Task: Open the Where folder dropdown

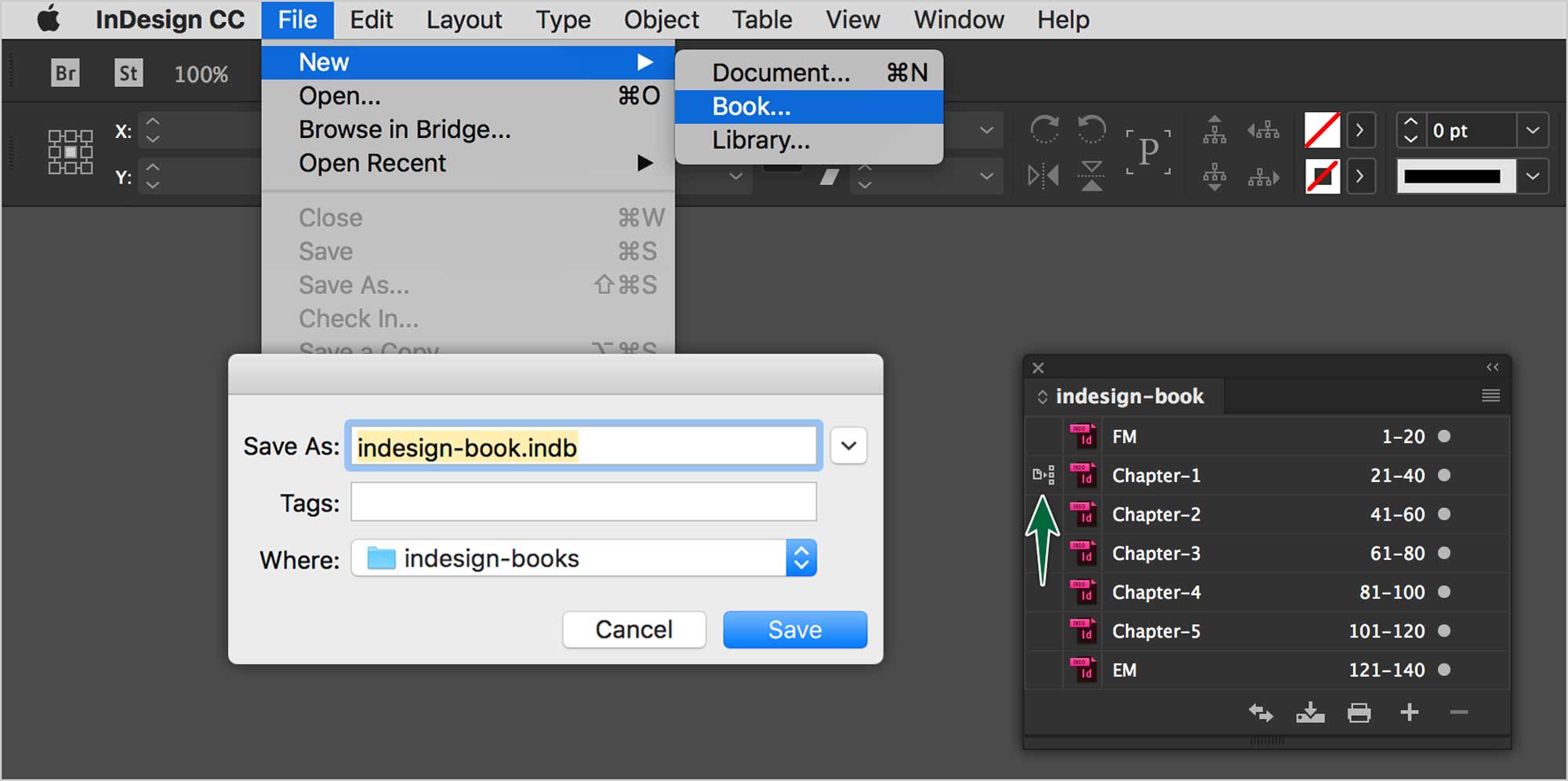Action: point(583,558)
